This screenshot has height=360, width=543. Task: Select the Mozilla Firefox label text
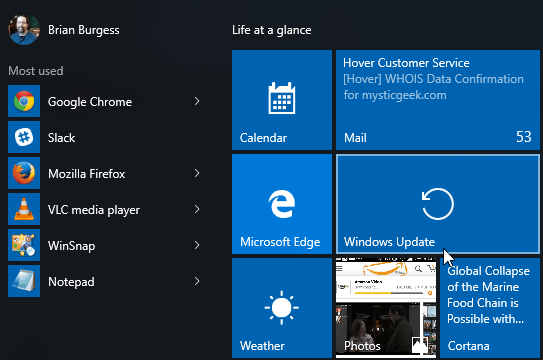point(87,174)
